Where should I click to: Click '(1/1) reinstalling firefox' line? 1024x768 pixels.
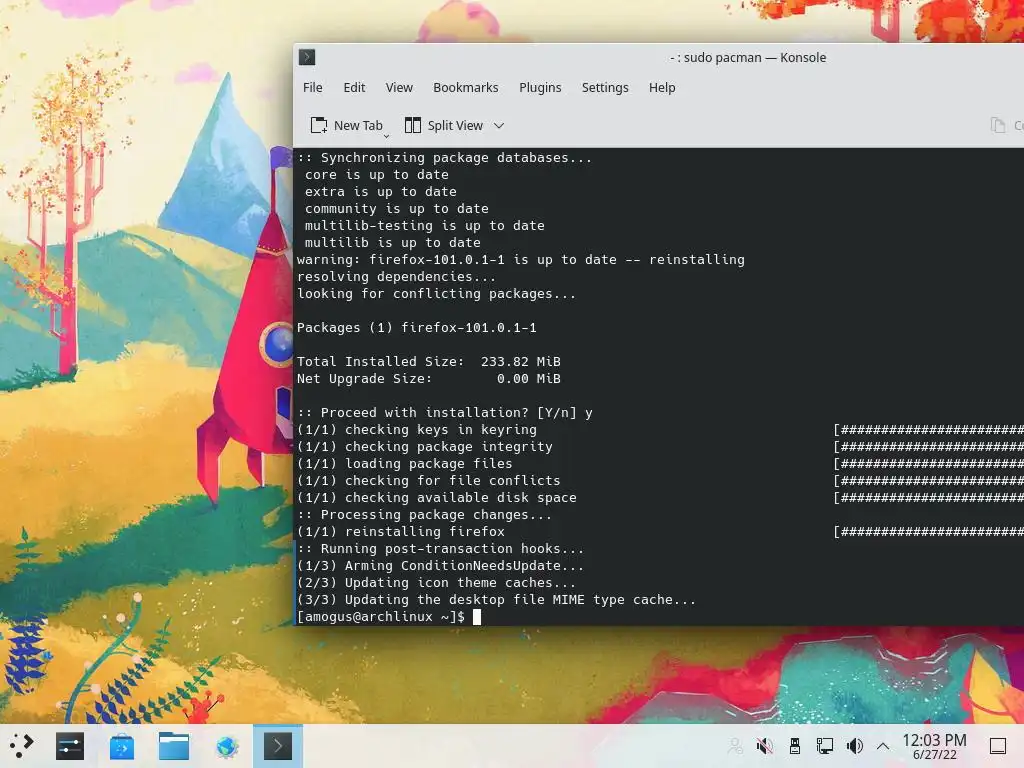[x=401, y=532]
